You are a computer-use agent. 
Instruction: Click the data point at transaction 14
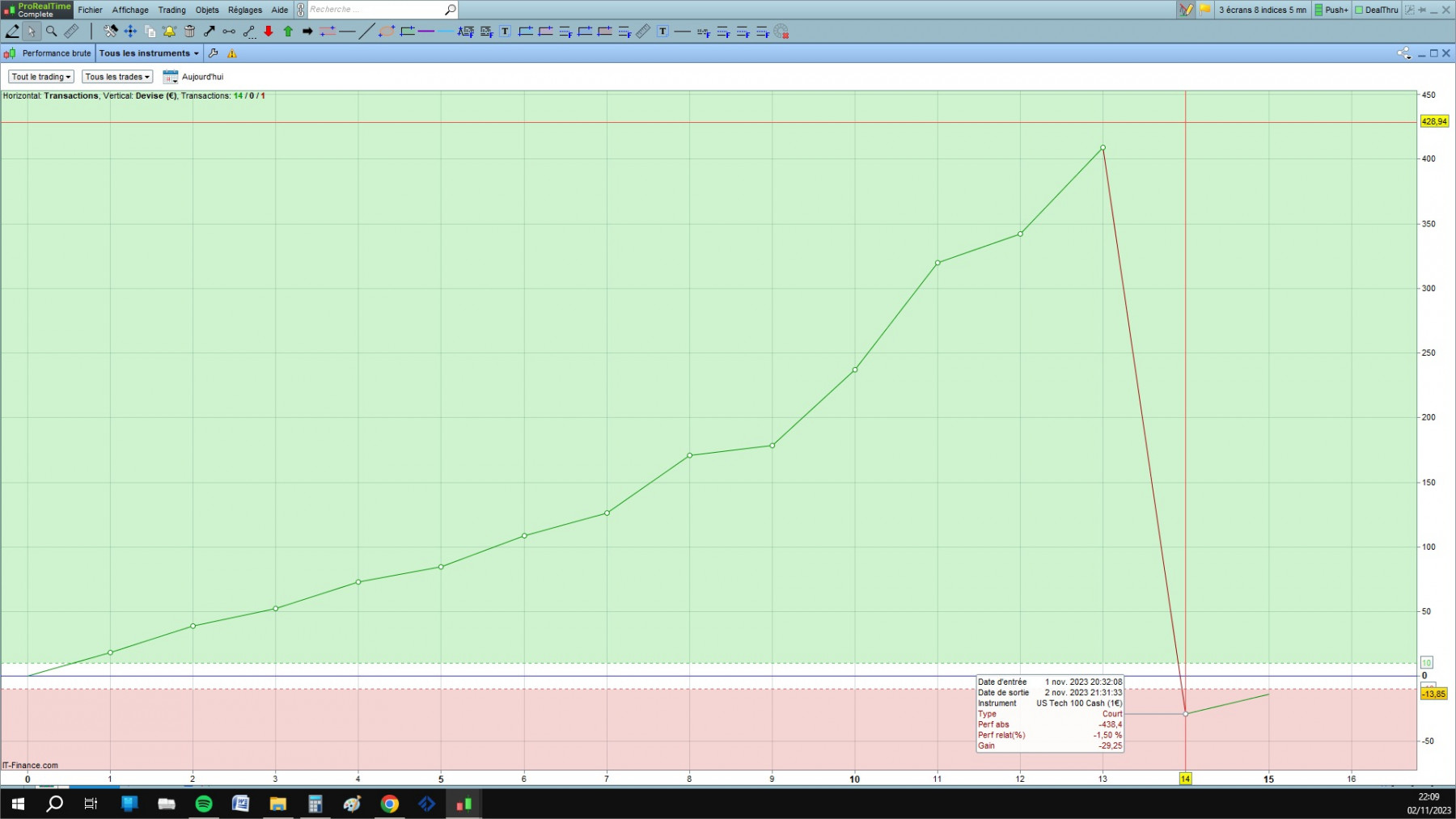(x=1186, y=714)
